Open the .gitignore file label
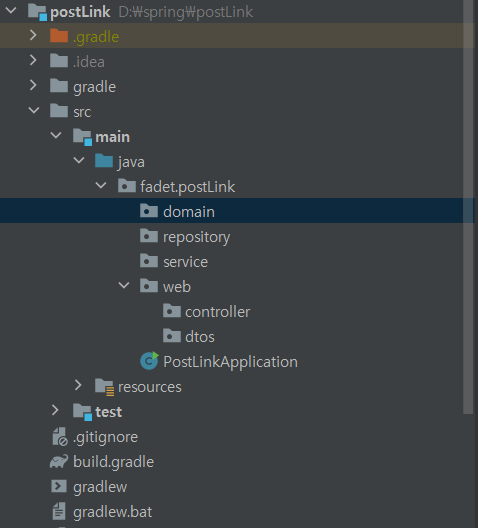The image size is (478, 528). pyautogui.click(x=105, y=437)
